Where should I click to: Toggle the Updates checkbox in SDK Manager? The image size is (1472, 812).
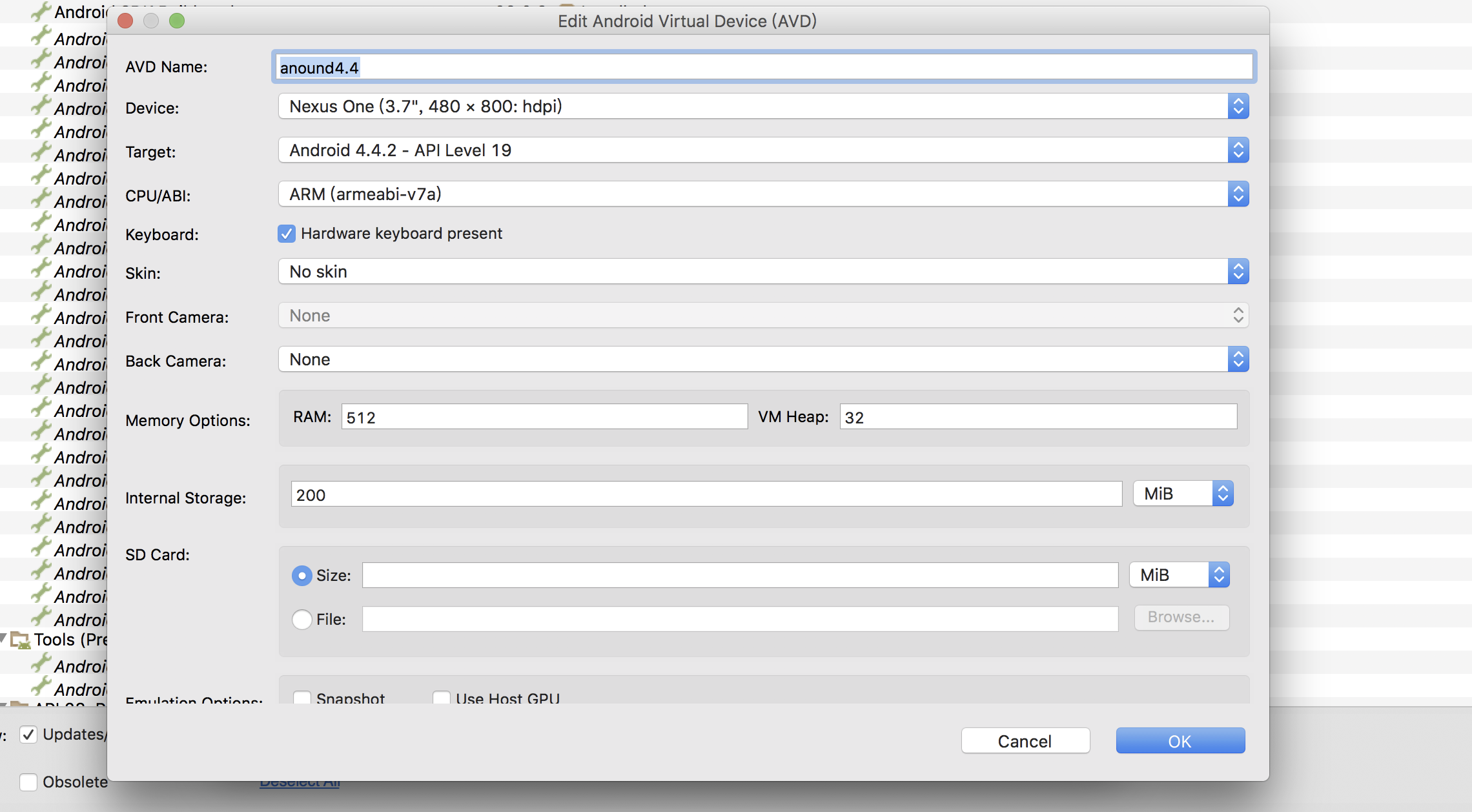(x=28, y=735)
